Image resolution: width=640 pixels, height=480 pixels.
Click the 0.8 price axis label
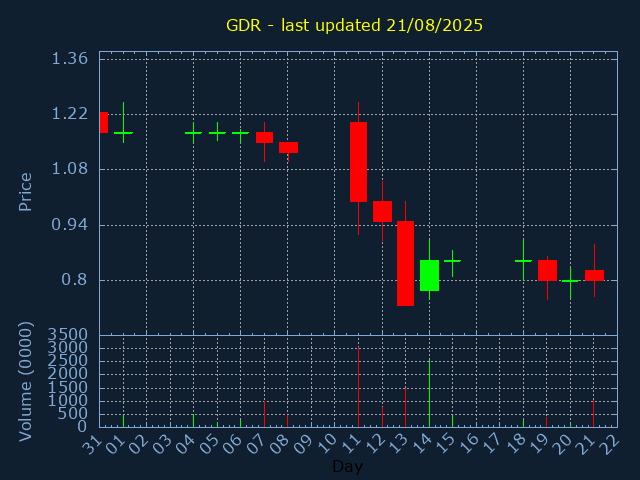(75, 280)
